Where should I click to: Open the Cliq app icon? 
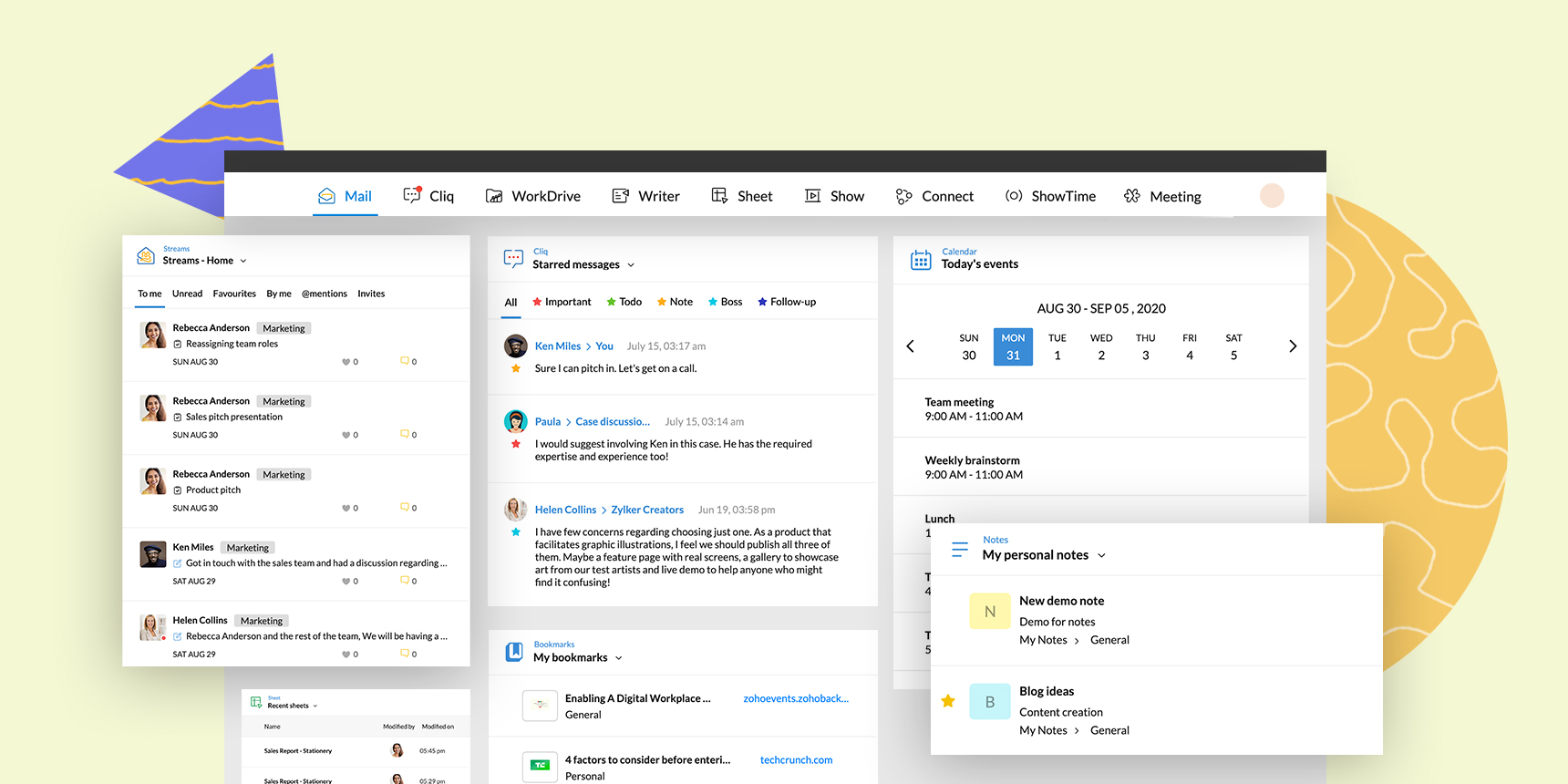(x=412, y=196)
